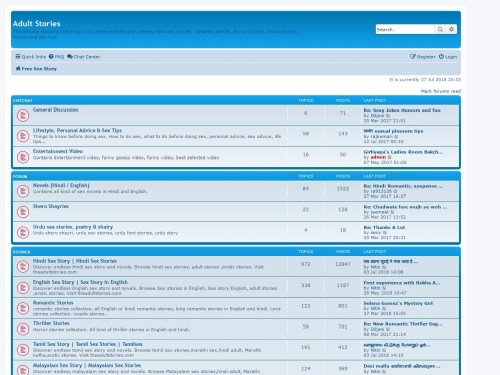Image resolution: width=500 pixels, height=375 pixels.
Task: Open the admin user profile link
Action: [378, 157]
